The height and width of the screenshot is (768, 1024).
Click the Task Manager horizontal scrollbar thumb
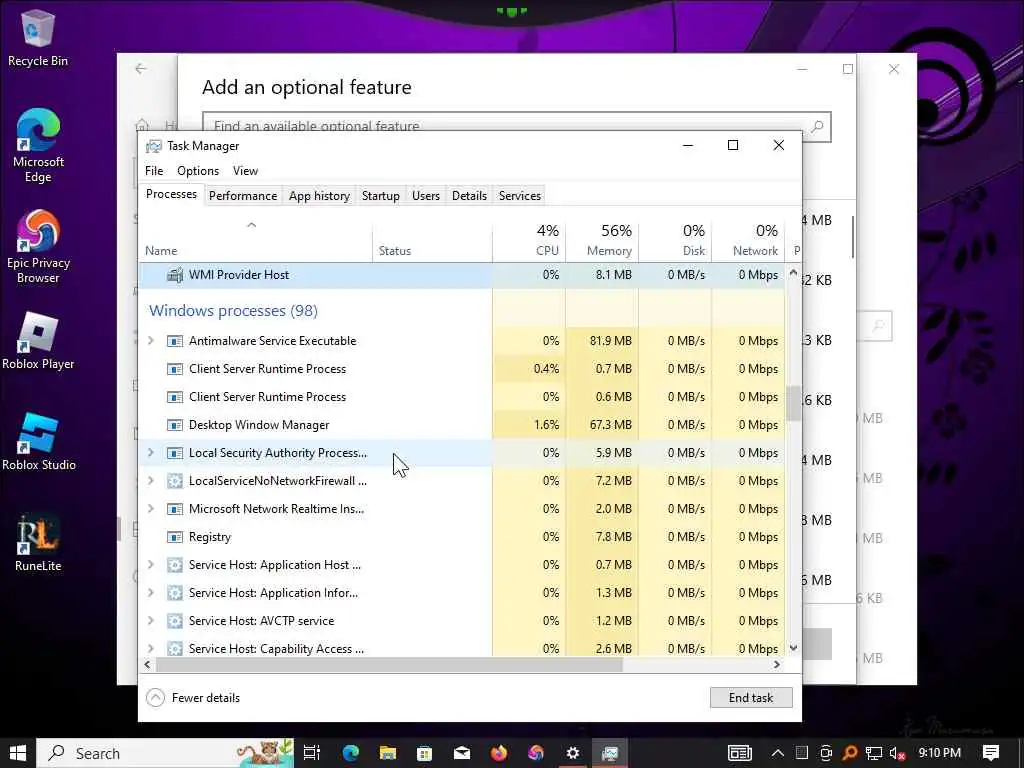point(389,665)
